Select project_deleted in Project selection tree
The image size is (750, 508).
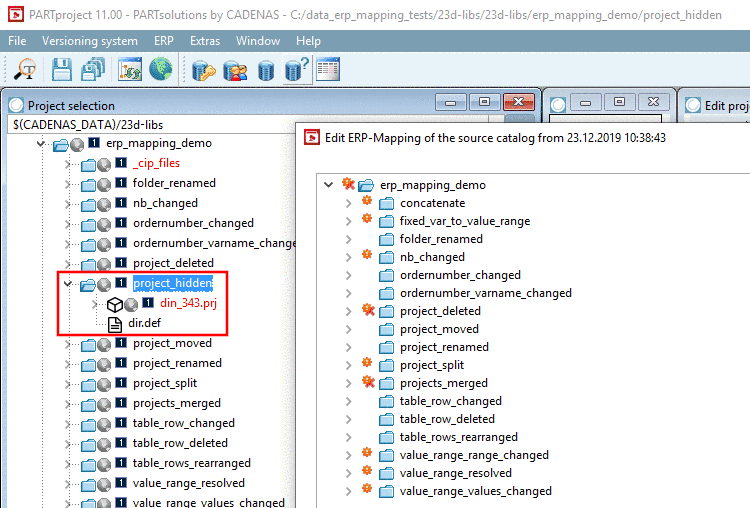click(x=173, y=263)
